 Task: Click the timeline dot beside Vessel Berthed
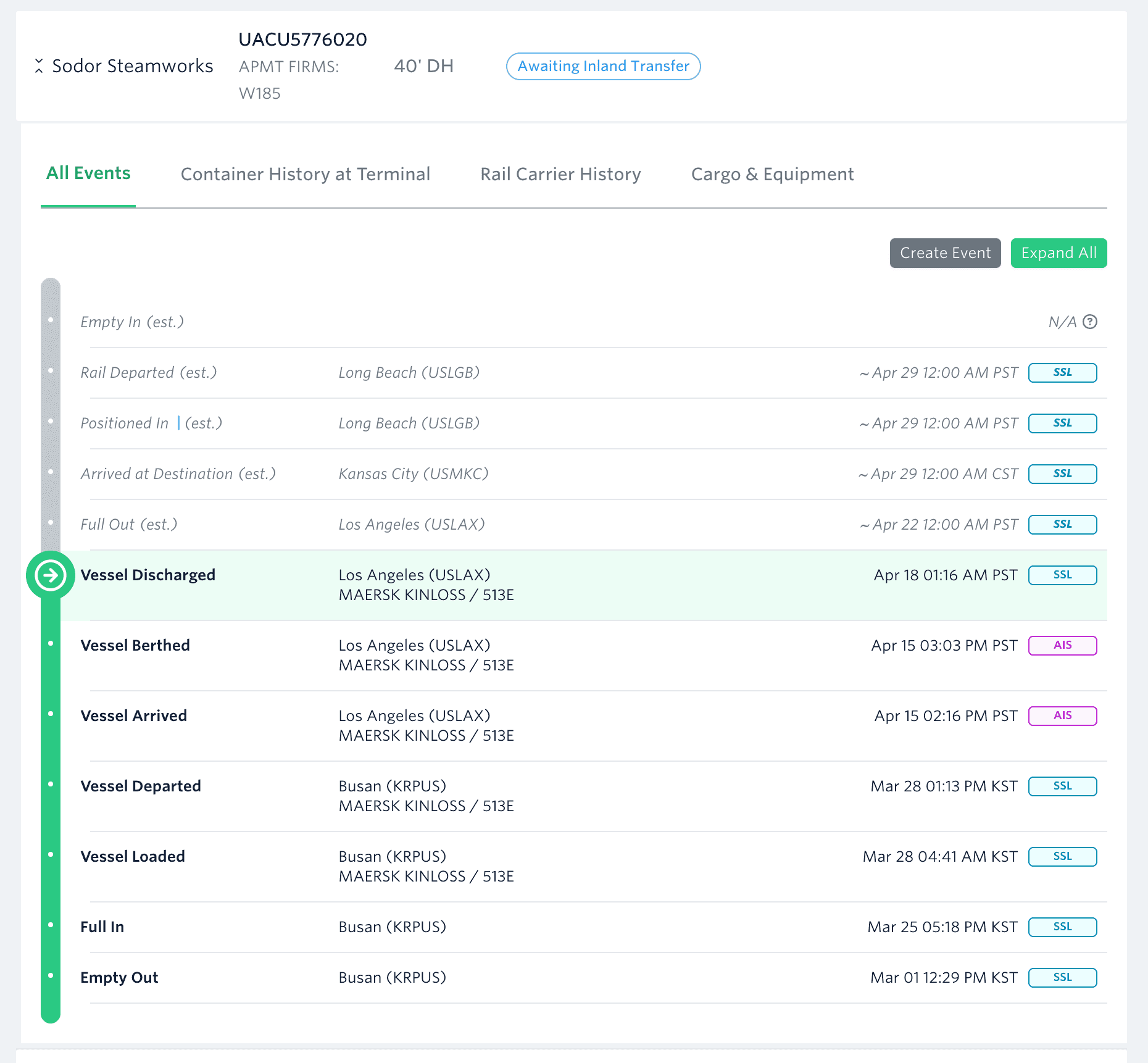pos(51,643)
